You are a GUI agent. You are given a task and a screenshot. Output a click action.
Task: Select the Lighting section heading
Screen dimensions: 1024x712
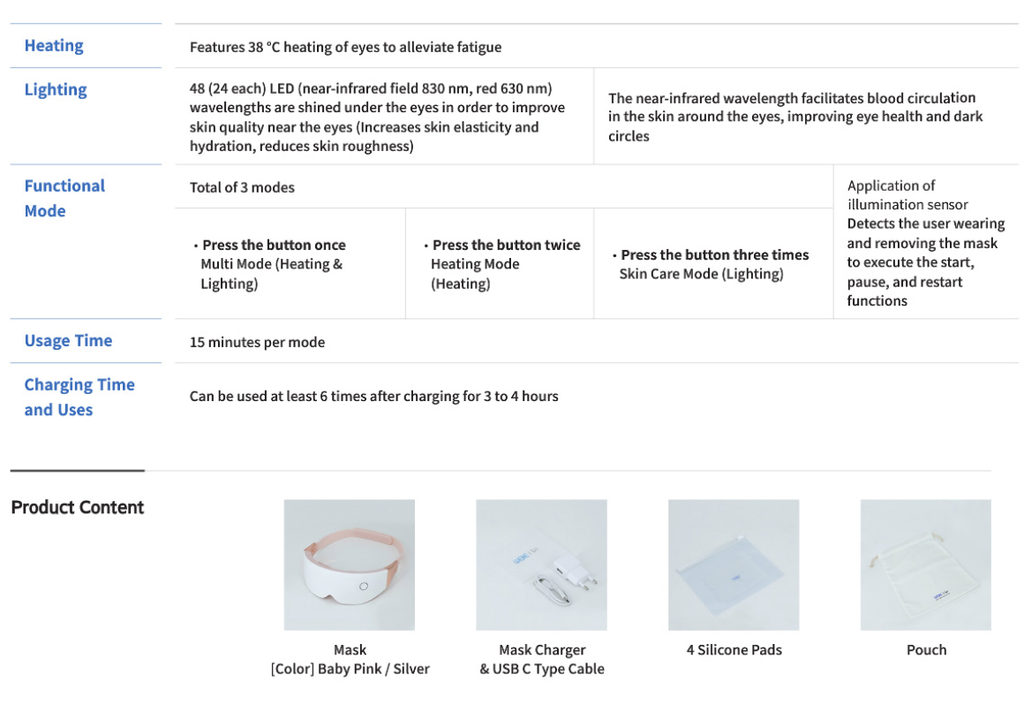pos(56,89)
